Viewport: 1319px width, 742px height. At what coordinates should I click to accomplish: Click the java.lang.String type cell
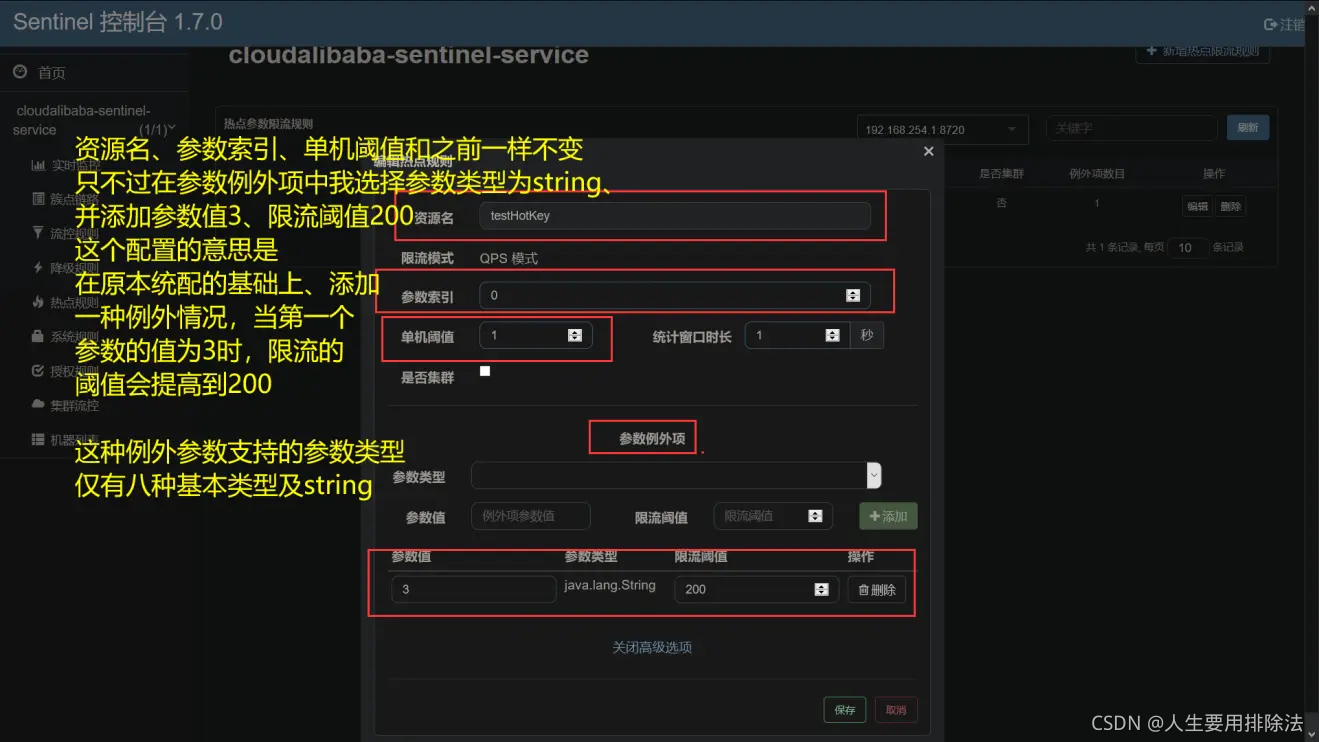(610, 585)
